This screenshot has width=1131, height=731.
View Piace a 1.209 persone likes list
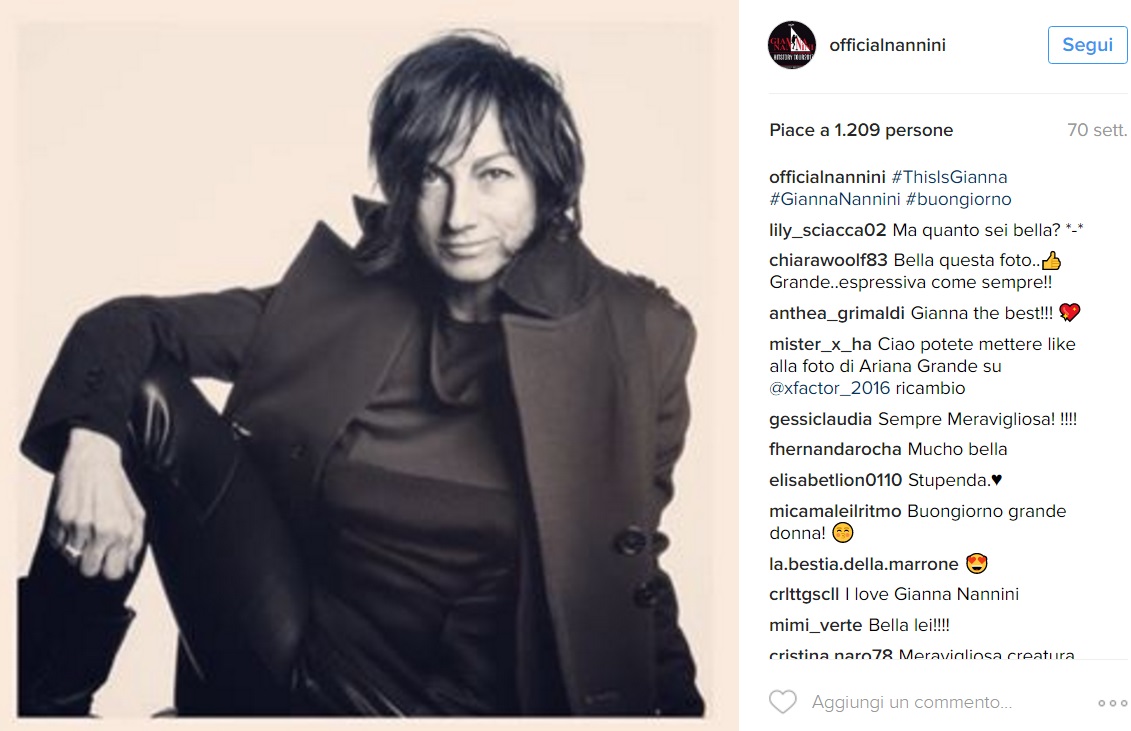point(861,130)
